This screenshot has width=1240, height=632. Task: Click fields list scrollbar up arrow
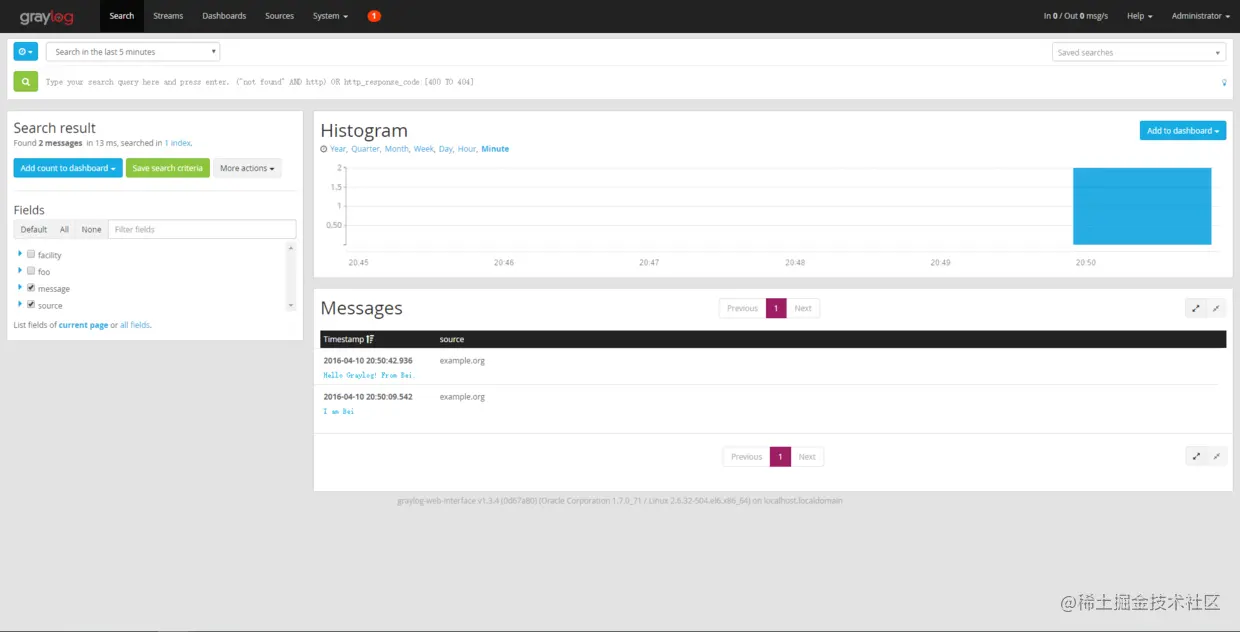click(x=291, y=247)
